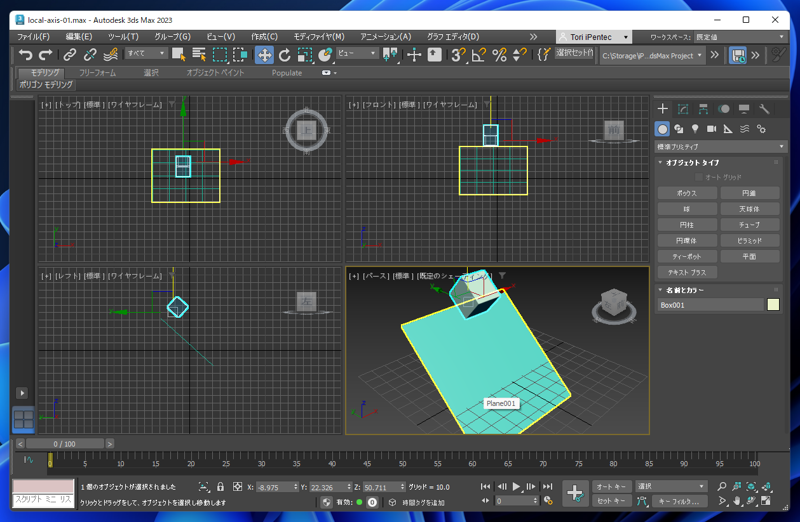
Task: Open the 編集(E) menu
Action: [x=79, y=37]
